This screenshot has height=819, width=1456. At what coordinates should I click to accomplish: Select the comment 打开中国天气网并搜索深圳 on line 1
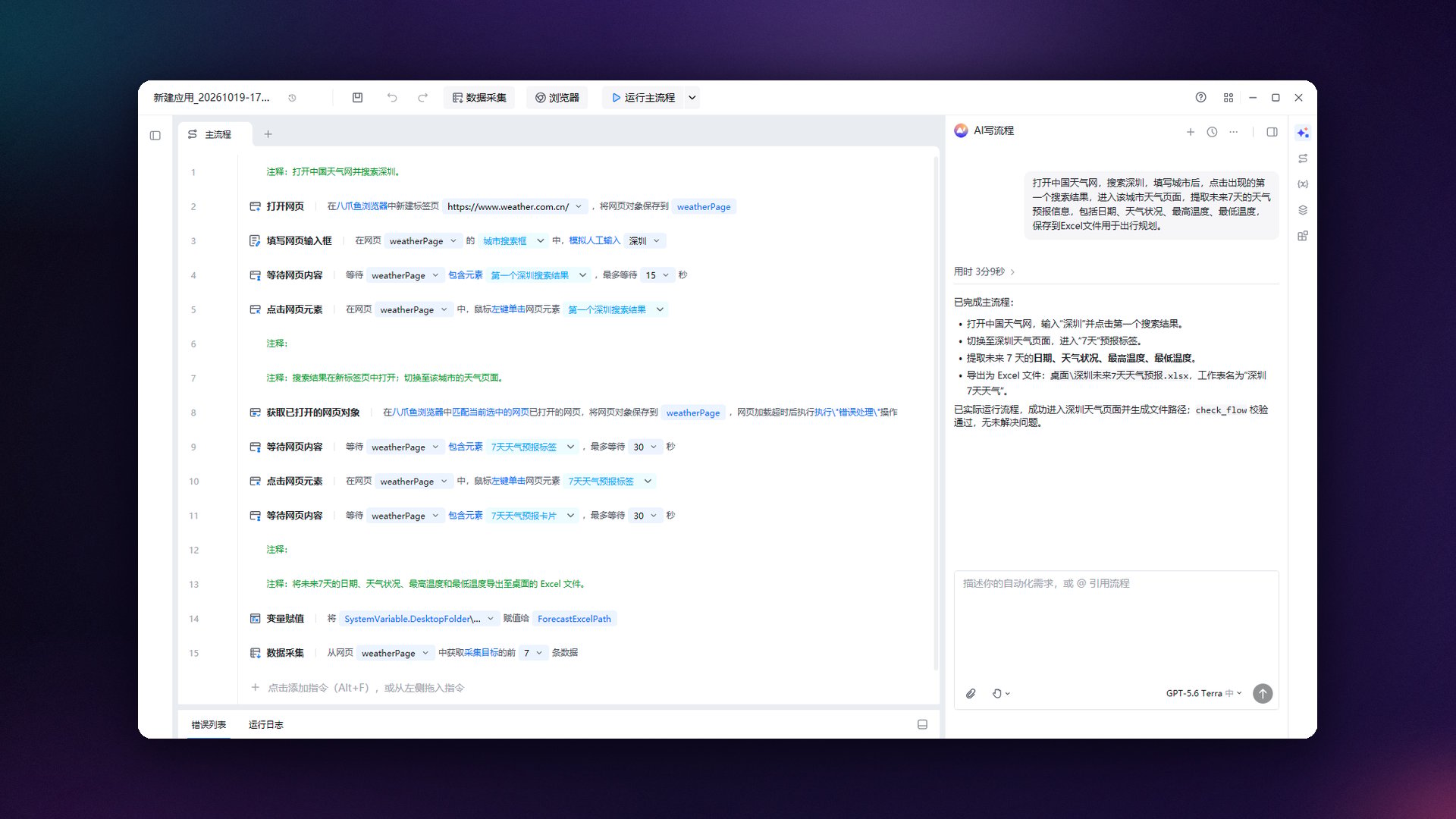(333, 171)
